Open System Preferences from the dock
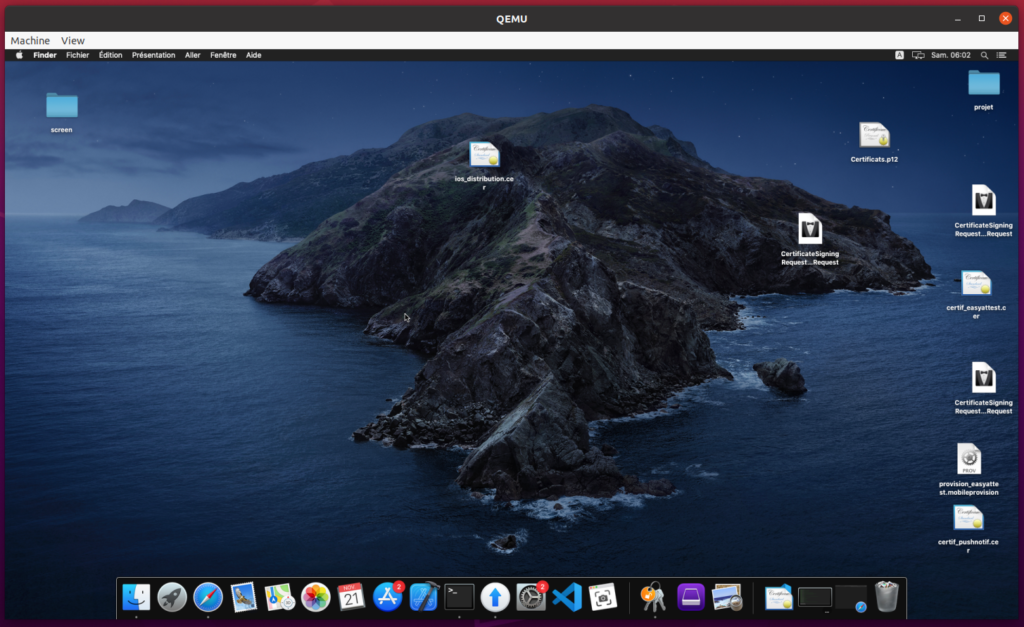 coord(530,597)
